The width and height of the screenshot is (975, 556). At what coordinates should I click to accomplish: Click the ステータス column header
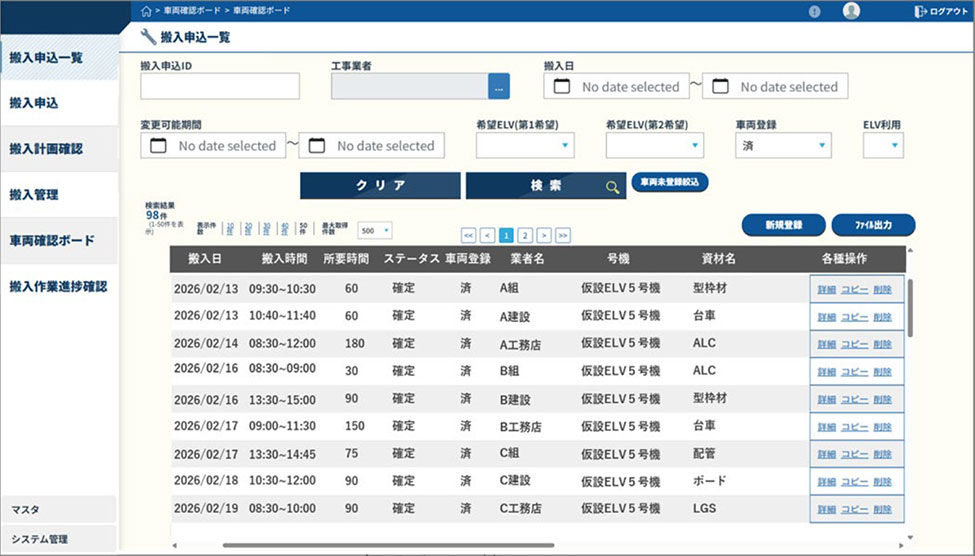(411, 259)
